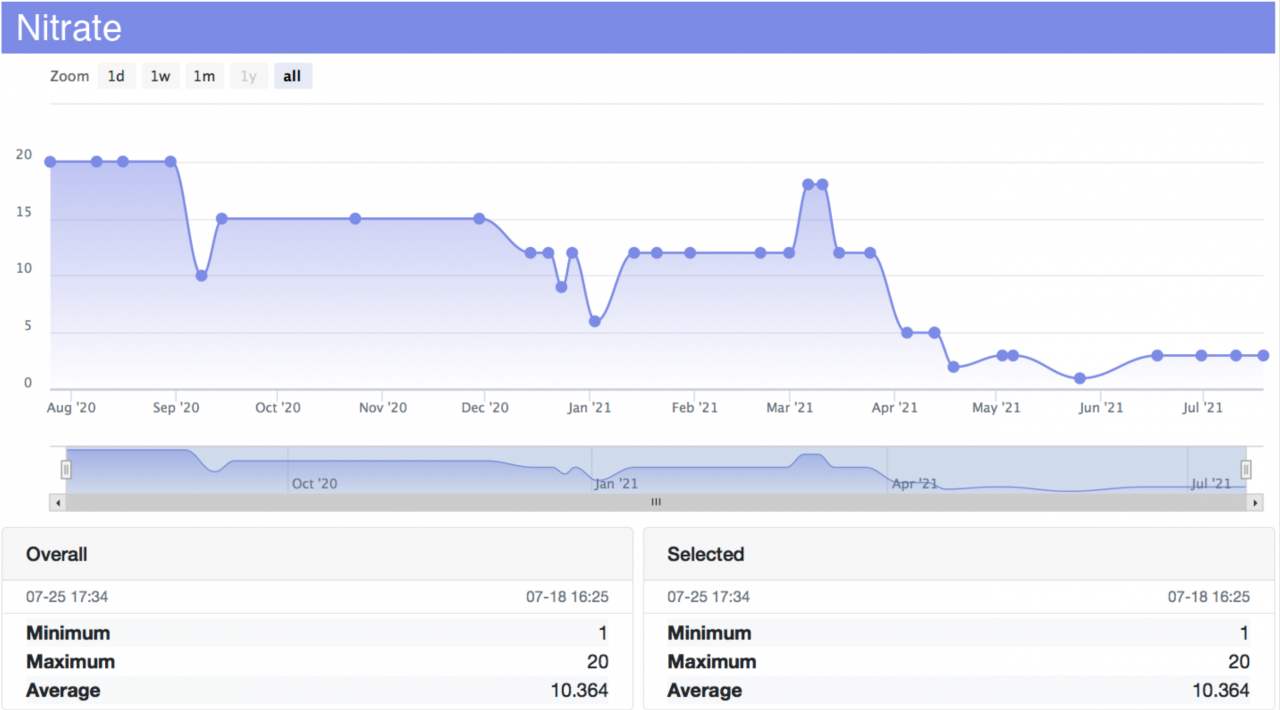Click the Jan '21 label in navigator
1280x710 pixels.
pyautogui.click(x=615, y=484)
